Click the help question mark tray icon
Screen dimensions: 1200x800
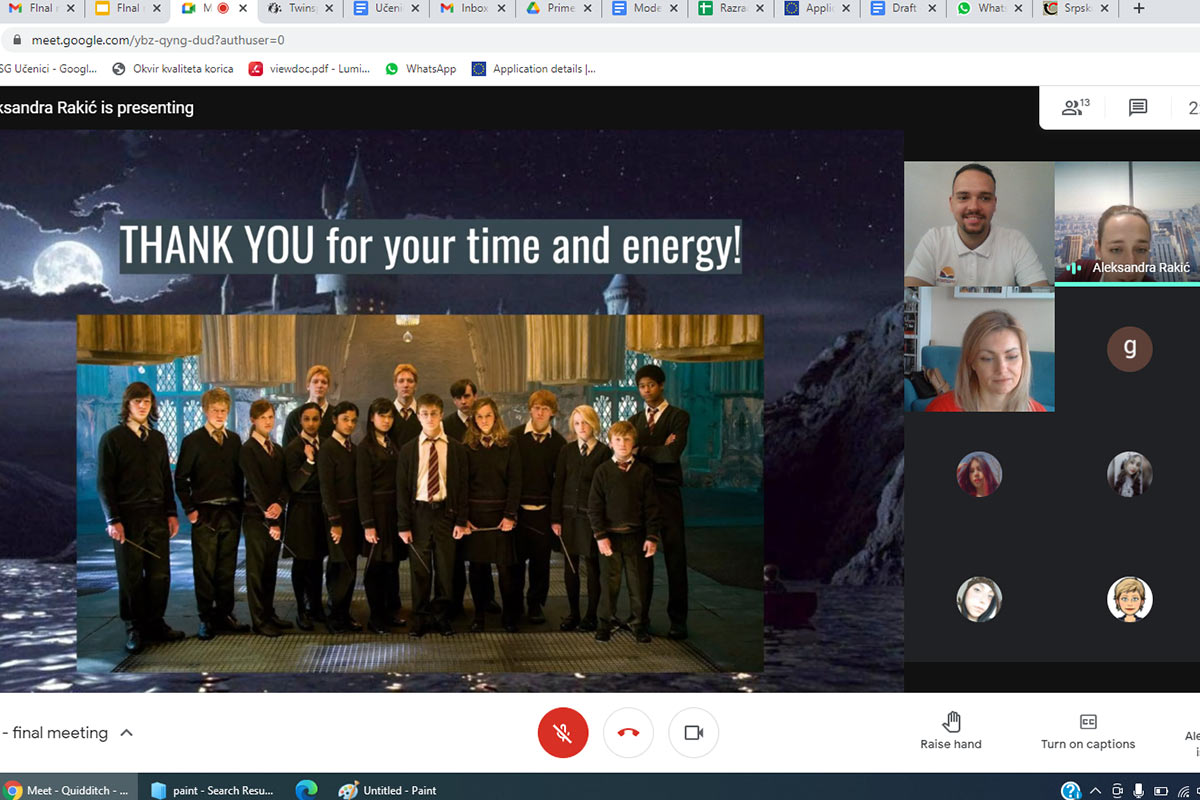pyautogui.click(x=1070, y=791)
